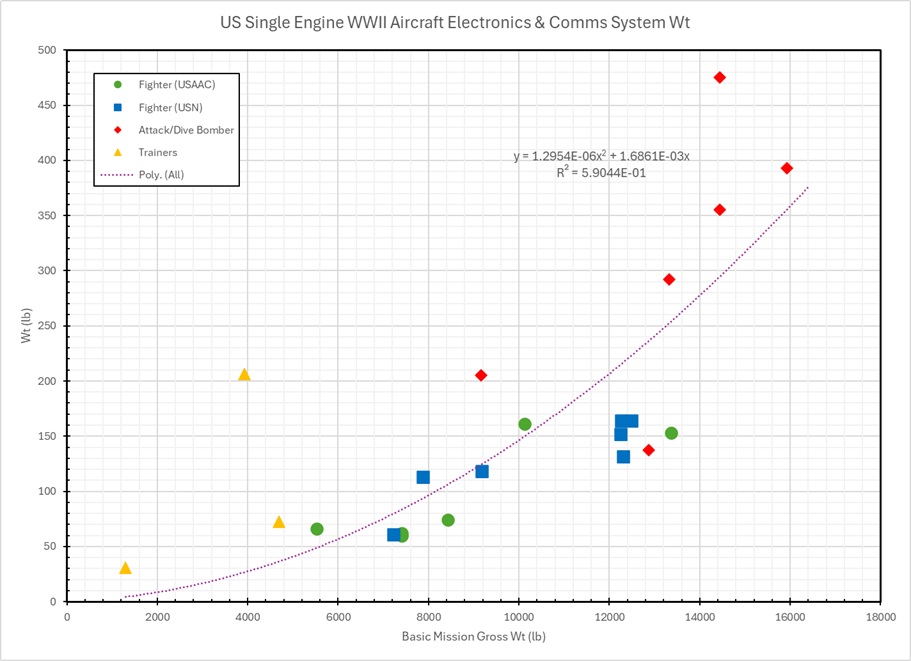
Task: Click the dotted line sample in the legend
Action: pos(118,174)
